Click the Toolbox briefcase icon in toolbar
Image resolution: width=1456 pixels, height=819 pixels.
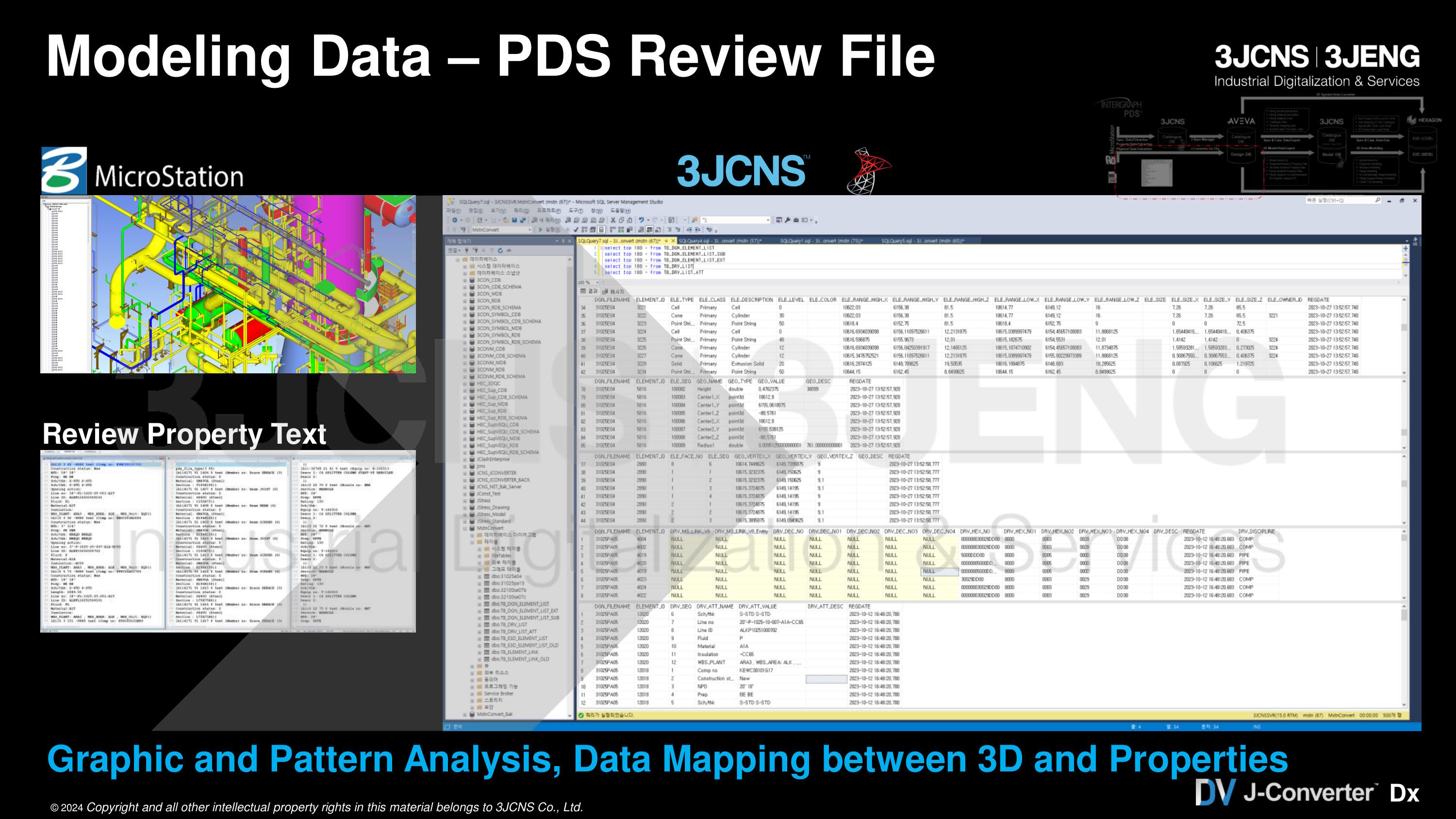coord(796,220)
